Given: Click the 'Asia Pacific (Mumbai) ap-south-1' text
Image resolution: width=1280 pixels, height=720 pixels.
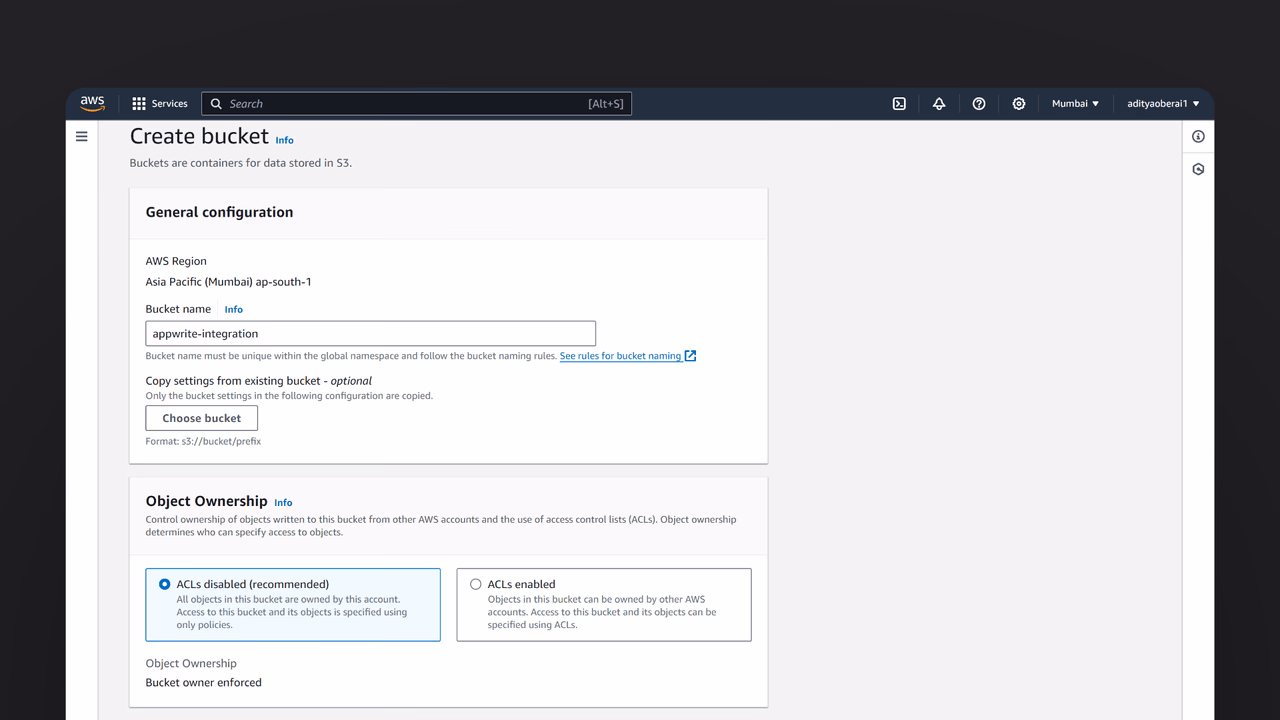Looking at the screenshot, I should tap(228, 282).
